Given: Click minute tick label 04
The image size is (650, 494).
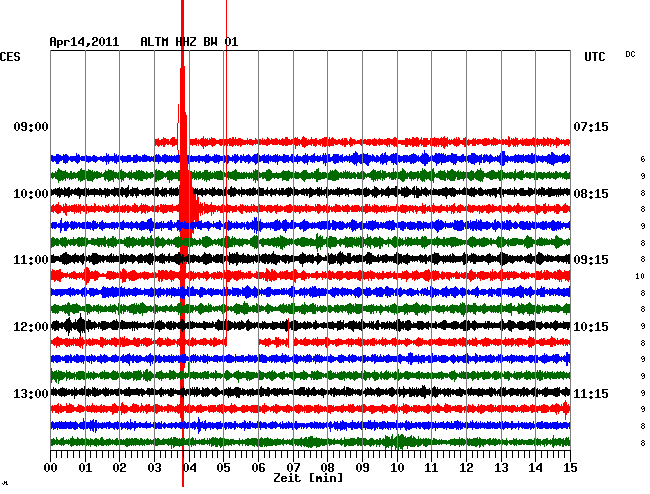Looking at the screenshot, I should 190,468.
